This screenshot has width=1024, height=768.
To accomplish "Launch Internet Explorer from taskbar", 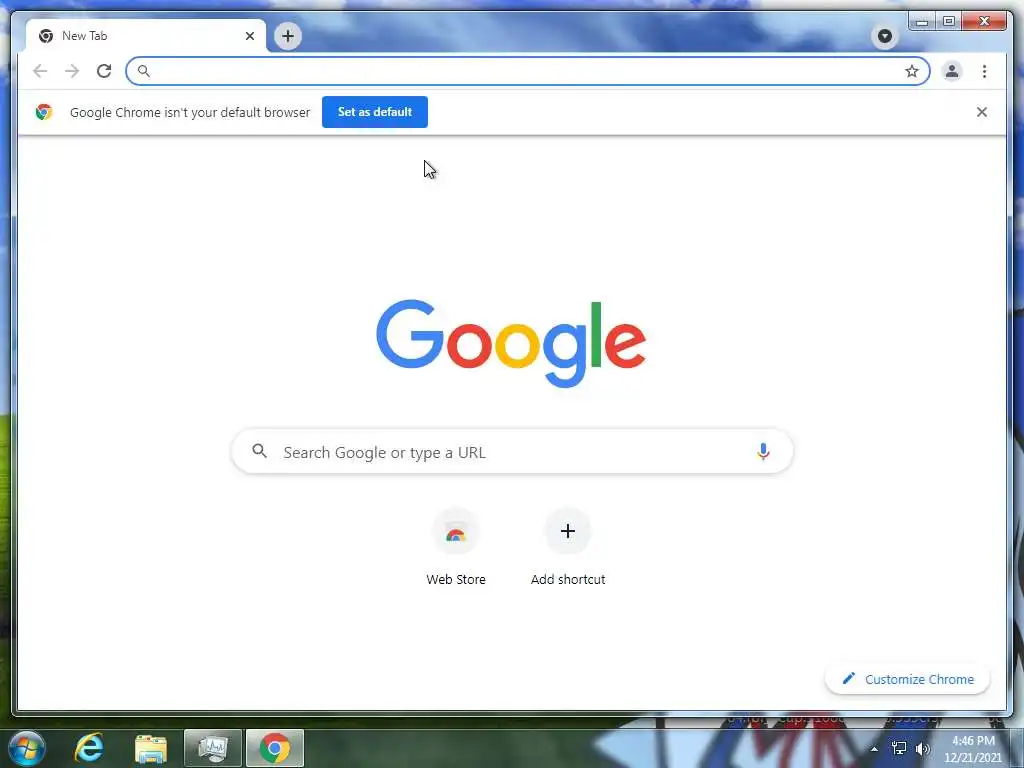I will [x=89, y=748].
